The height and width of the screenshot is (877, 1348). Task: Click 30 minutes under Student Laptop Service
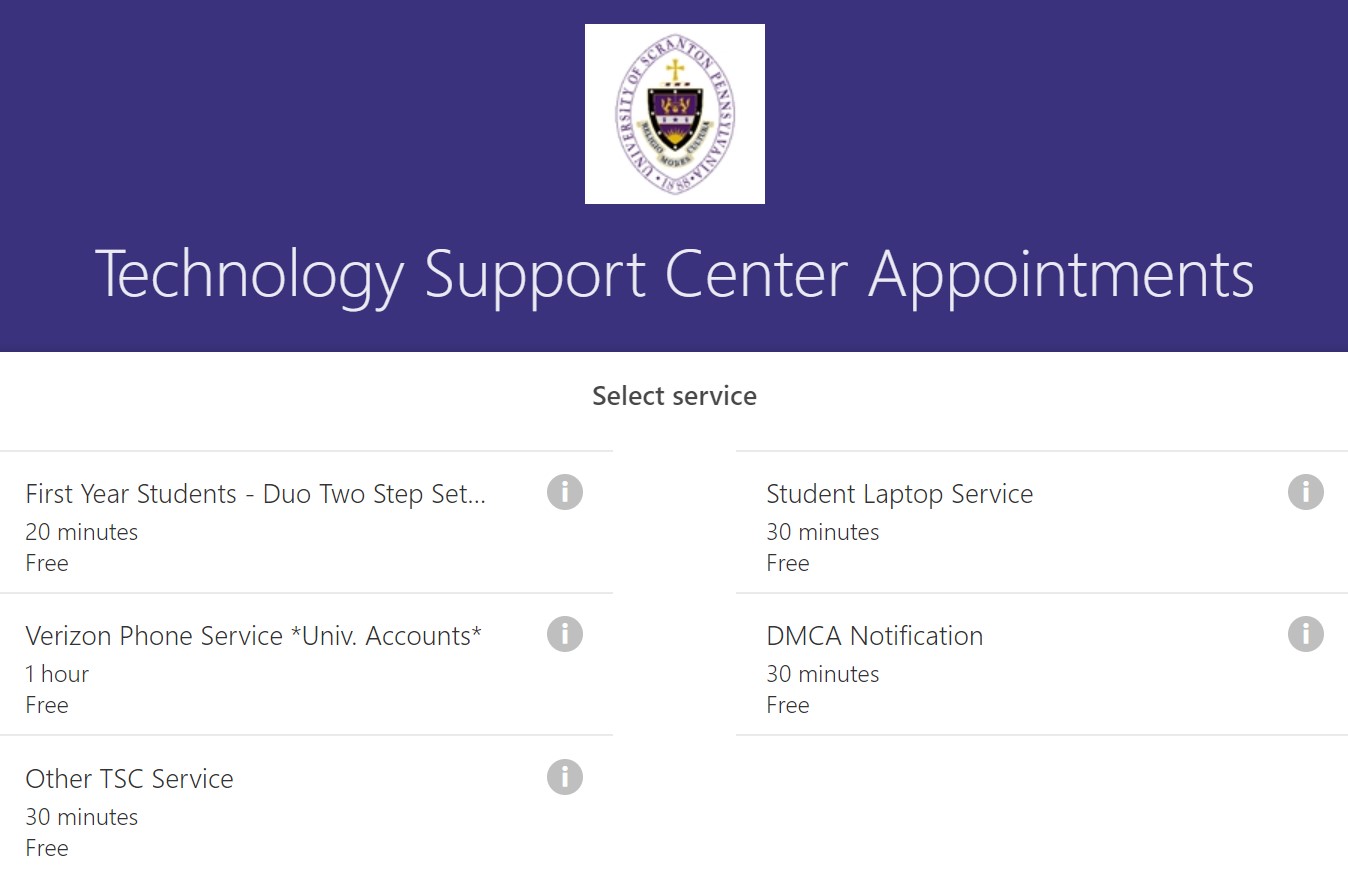823,532
